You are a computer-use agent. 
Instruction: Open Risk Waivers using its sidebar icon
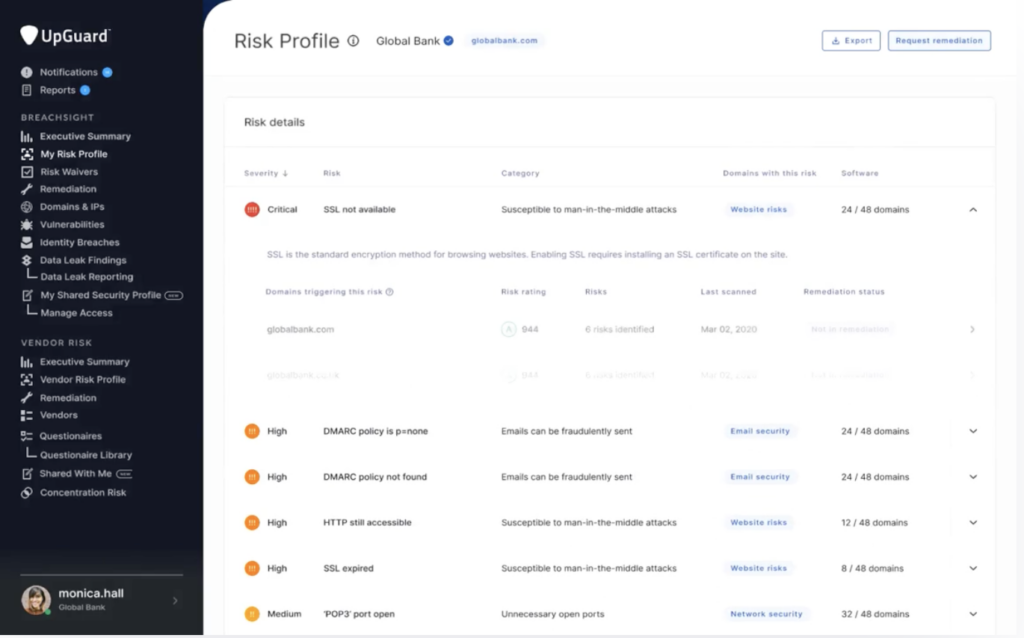click(24, 171)
